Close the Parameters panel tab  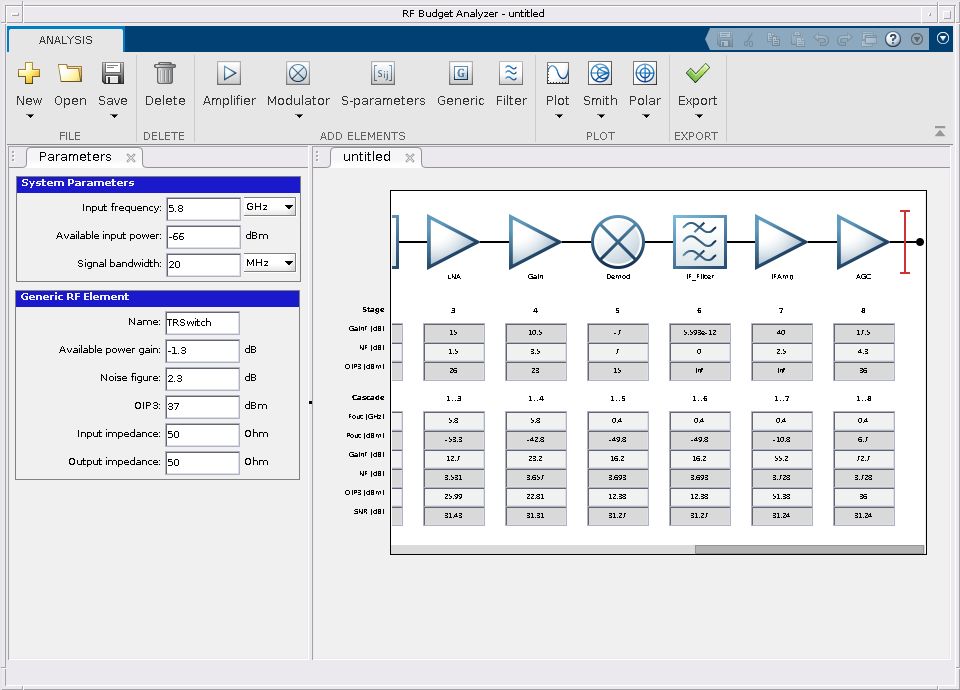[131, 158]
